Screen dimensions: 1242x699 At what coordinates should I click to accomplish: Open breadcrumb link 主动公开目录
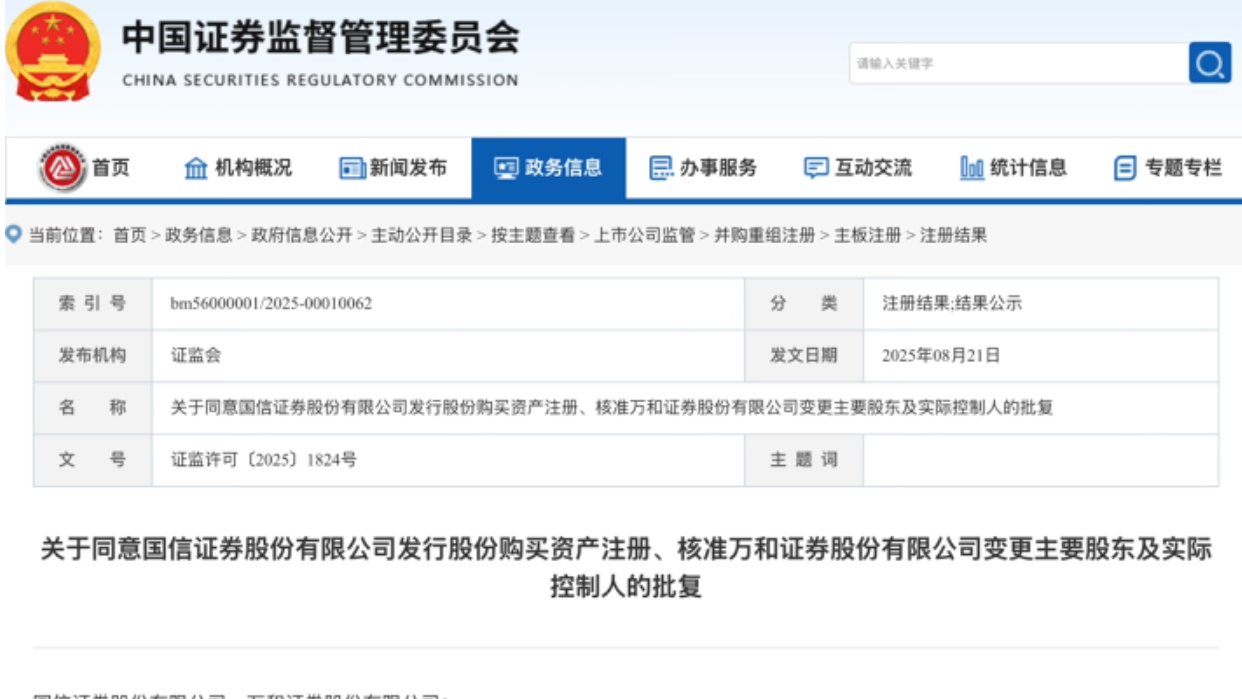[x=421, y=235]
